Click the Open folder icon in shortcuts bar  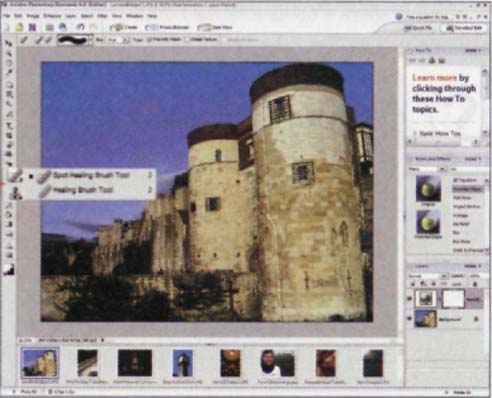[19, 27]
